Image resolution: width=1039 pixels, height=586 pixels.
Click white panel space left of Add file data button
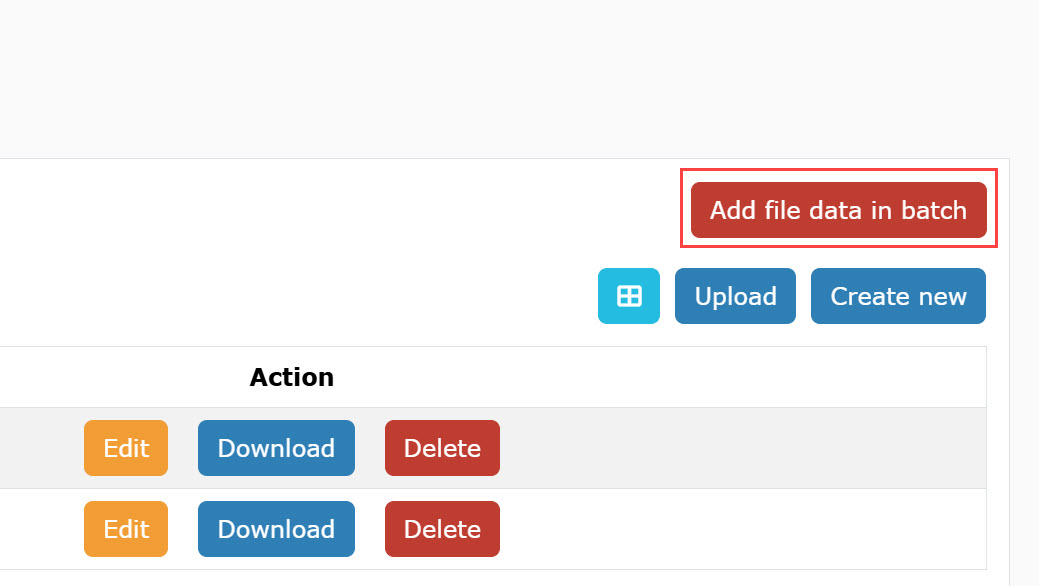click(350, 210)
